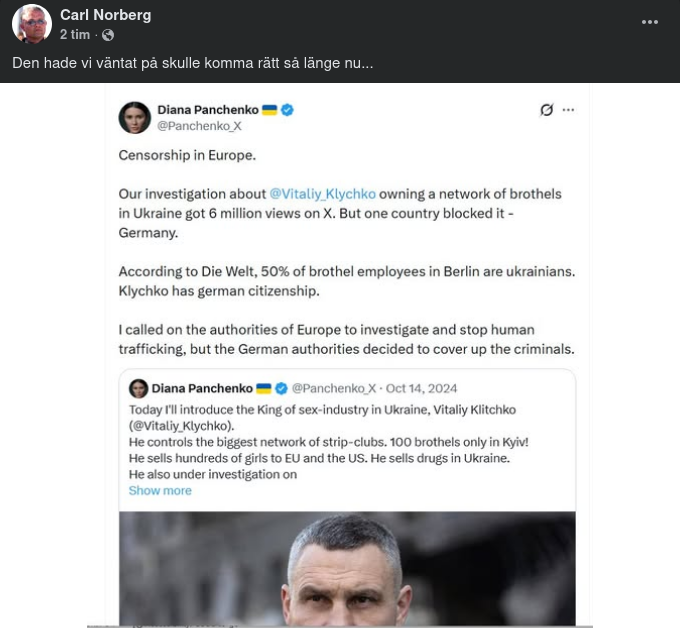Image resolution: width=680 pixels, height=628 pixels.
Task: Click the Grok icon in the tweet header
Action: (546, 110)
